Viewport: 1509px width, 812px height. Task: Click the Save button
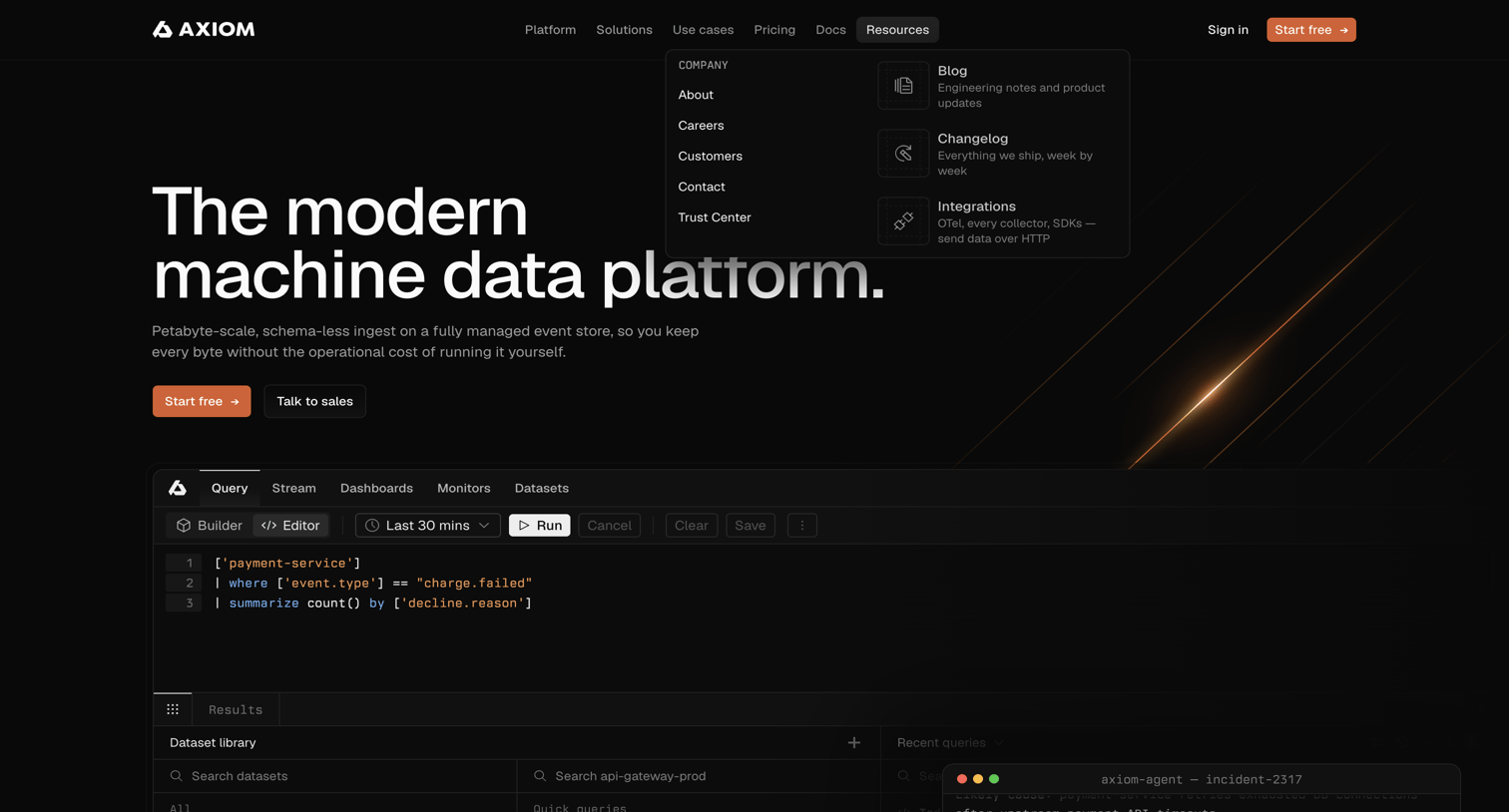coord(751,526)
